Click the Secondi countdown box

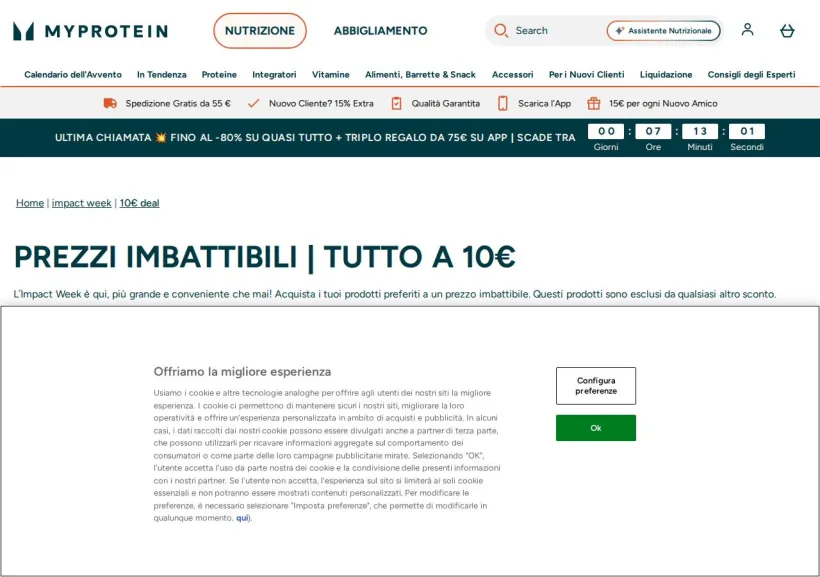[747, 131]
